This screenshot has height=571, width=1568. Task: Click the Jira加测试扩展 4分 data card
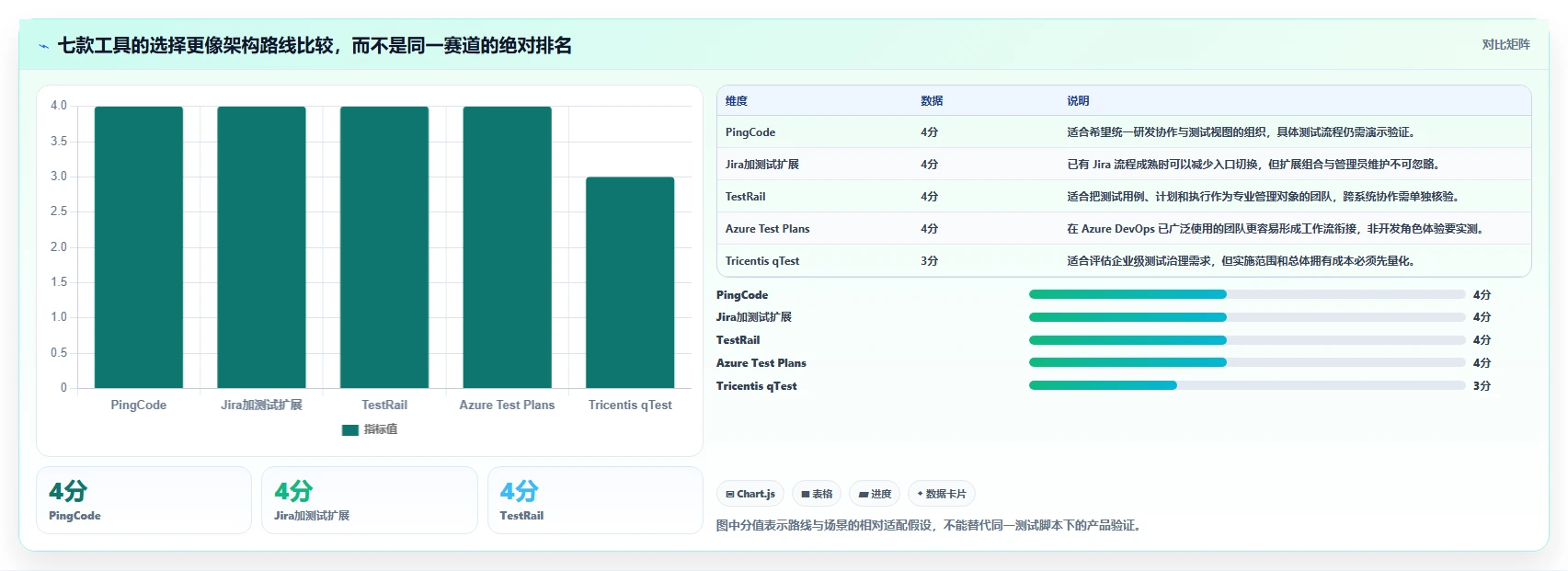coord(370,500)
